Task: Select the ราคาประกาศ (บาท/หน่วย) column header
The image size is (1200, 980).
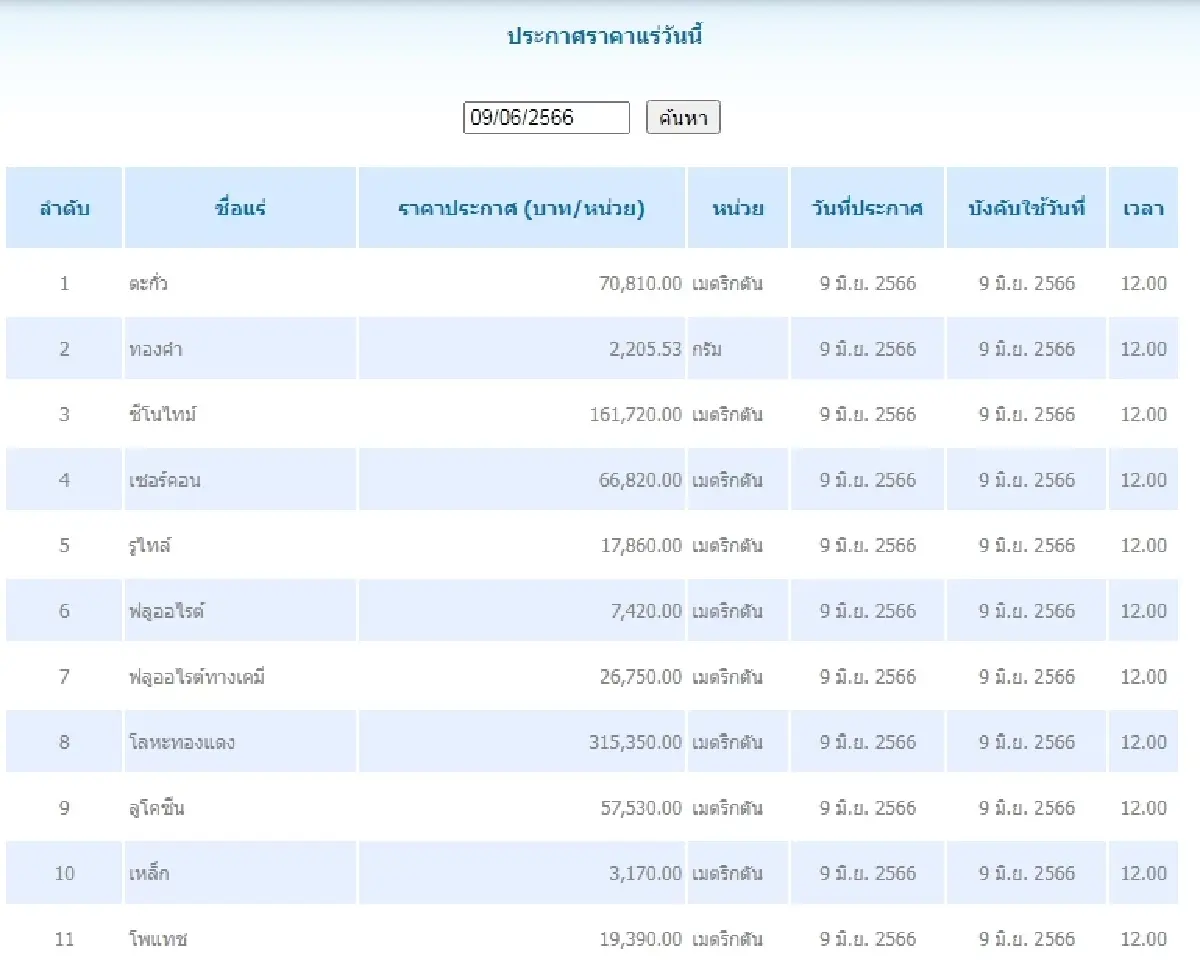Action: (x=521, y=208)
